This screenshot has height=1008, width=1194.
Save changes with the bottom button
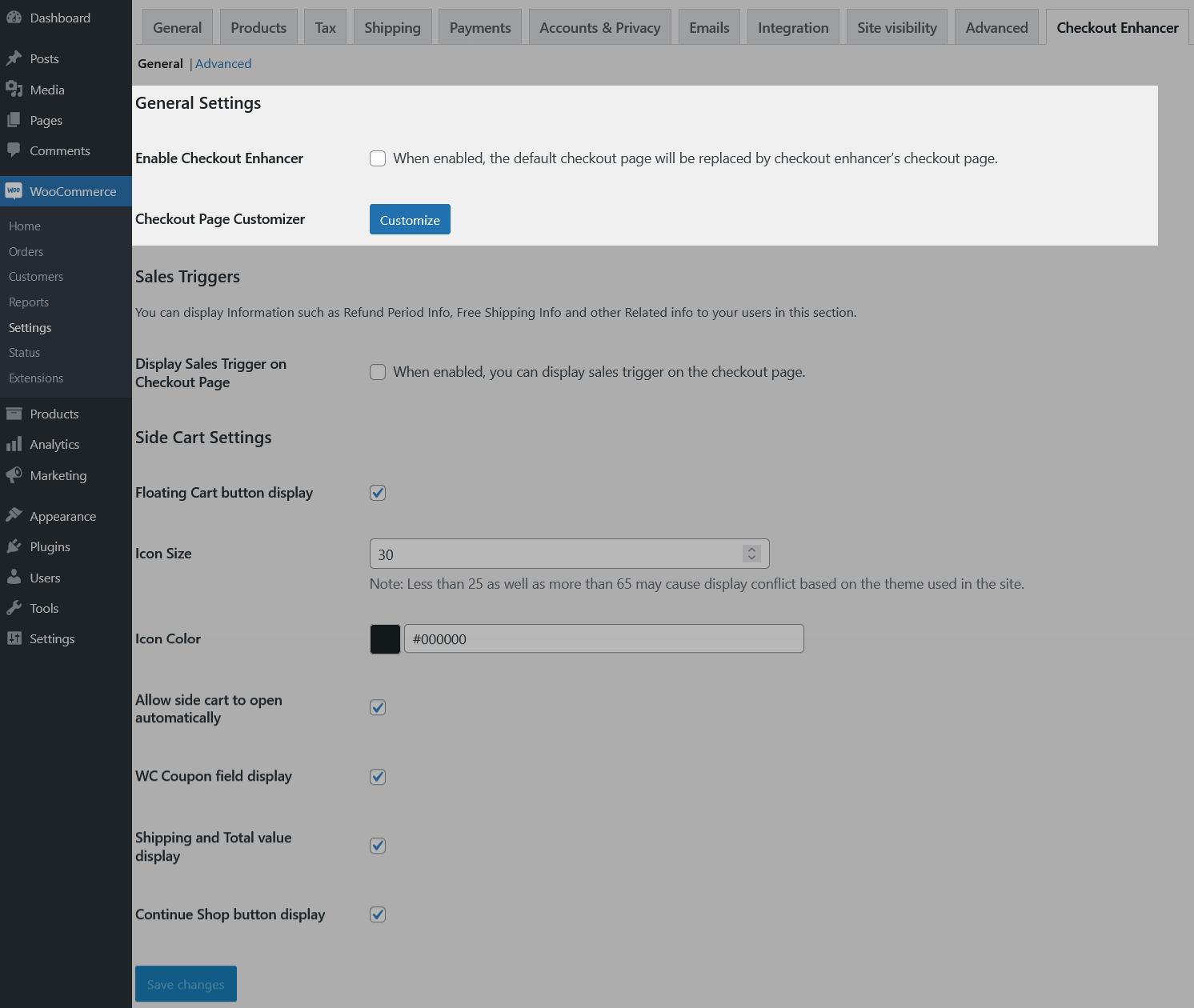pos(186,983)
